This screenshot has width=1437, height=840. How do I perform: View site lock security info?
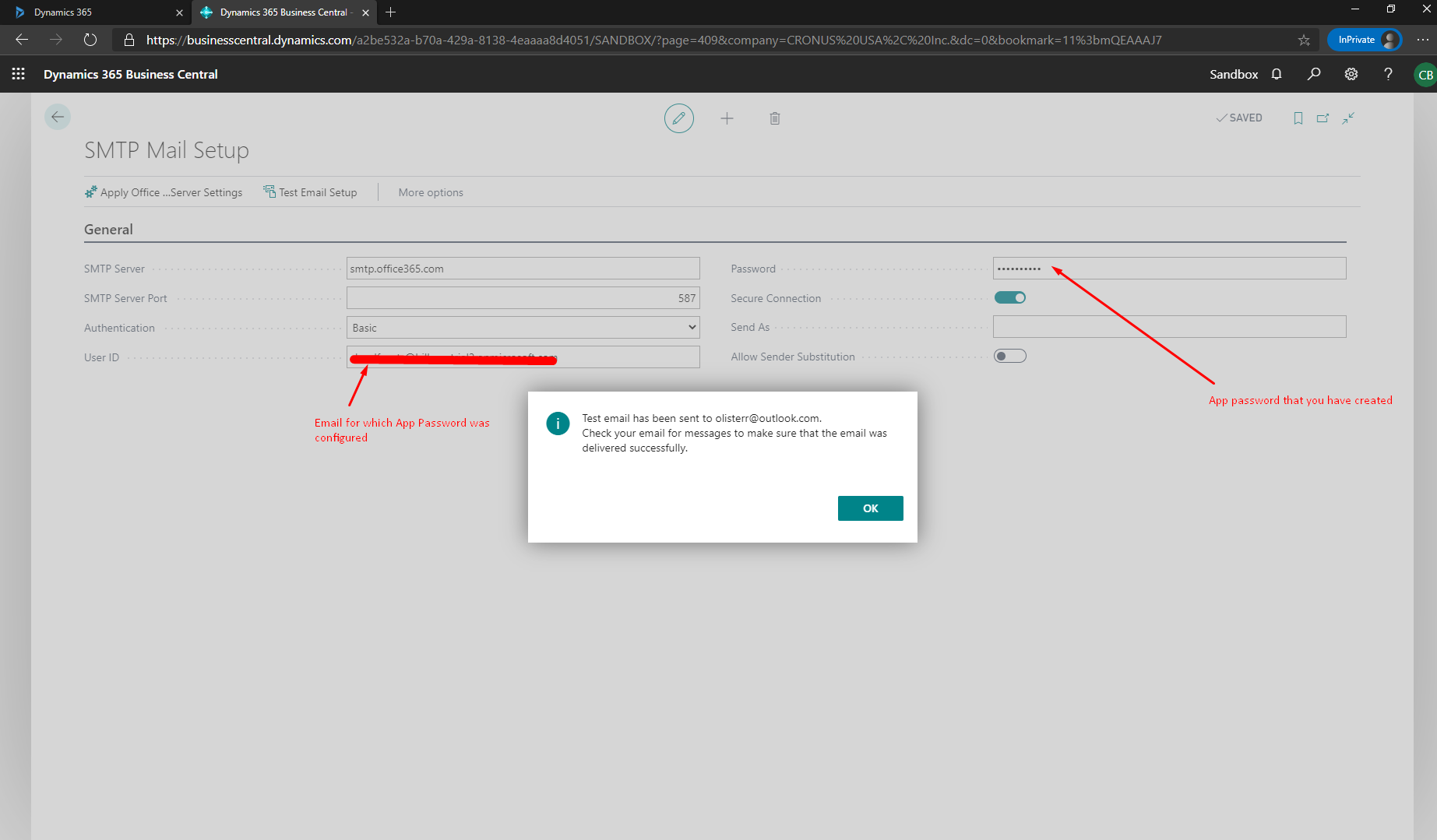(x=129, y=40)
